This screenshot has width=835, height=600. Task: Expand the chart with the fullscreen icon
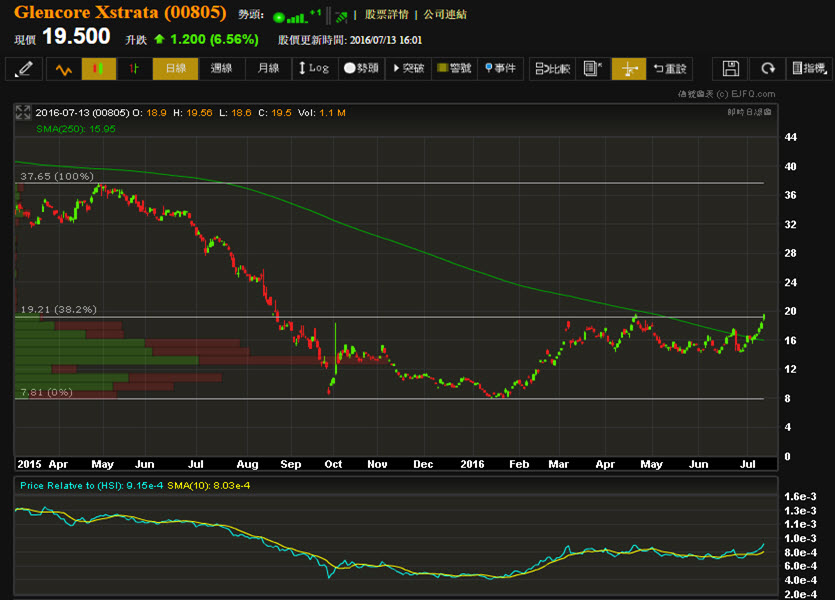(23, 112)
